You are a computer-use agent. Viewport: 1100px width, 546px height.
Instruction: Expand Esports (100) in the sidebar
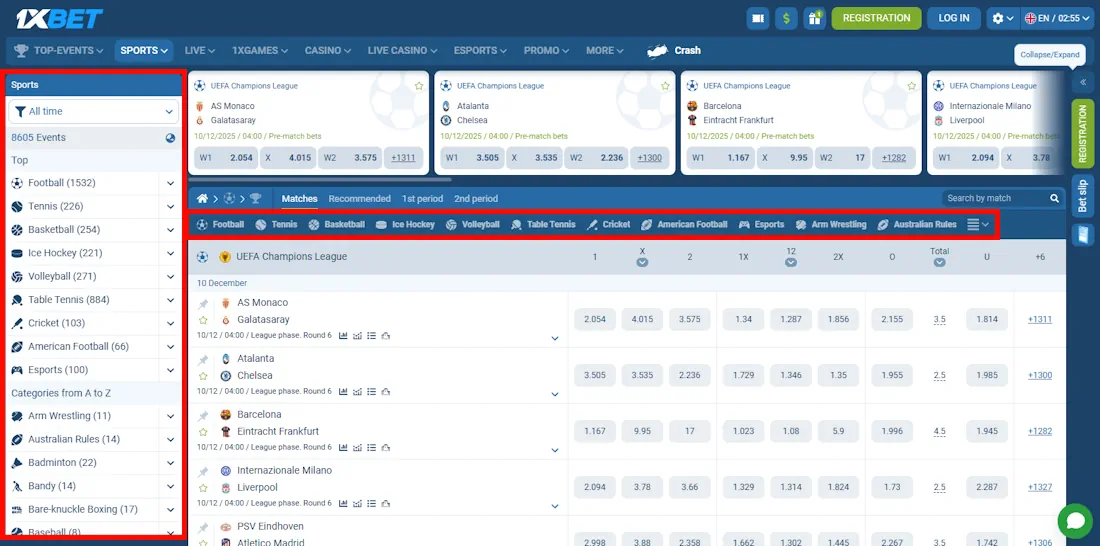(x=170, y=370)
